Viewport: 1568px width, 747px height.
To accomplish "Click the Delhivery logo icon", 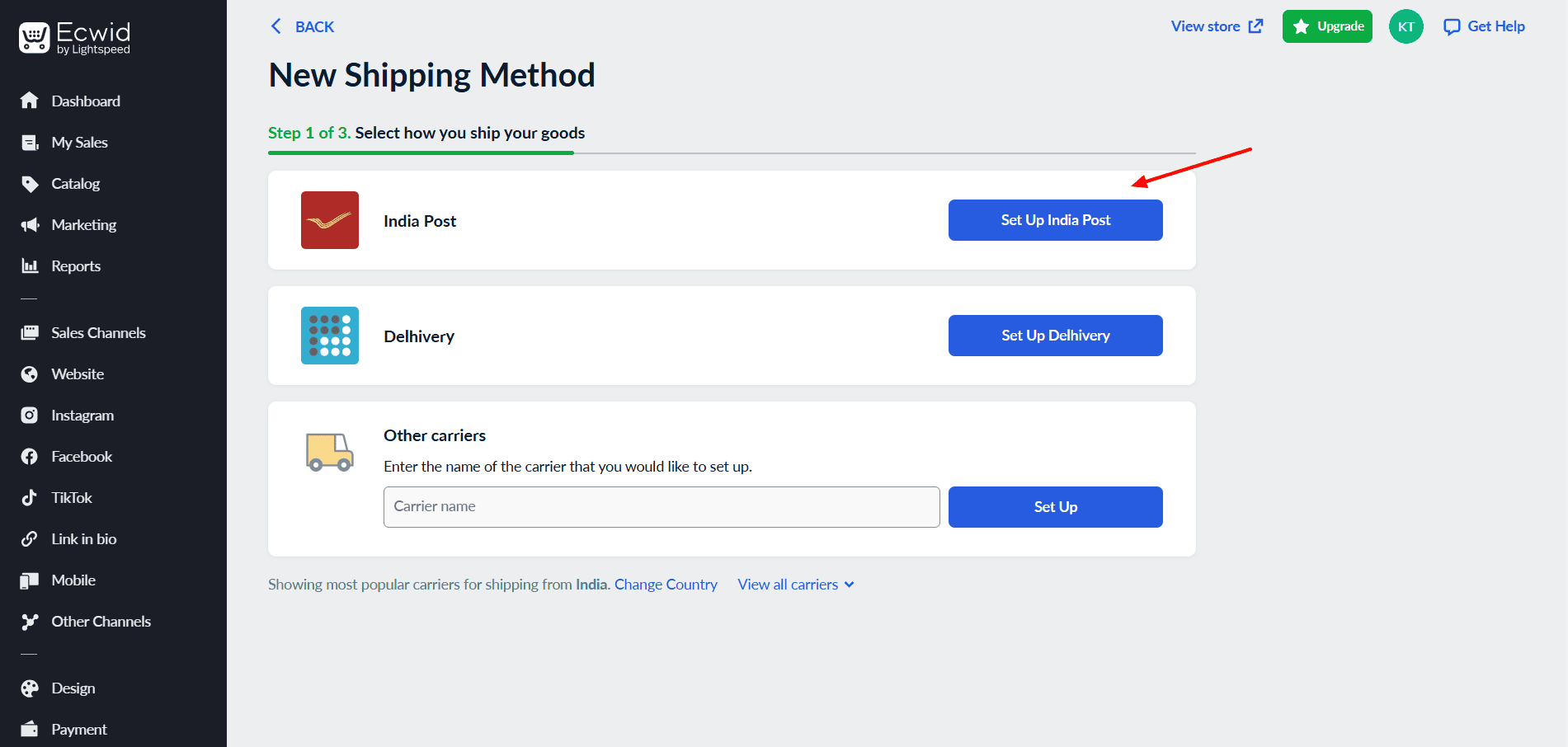I will (330, 336).
